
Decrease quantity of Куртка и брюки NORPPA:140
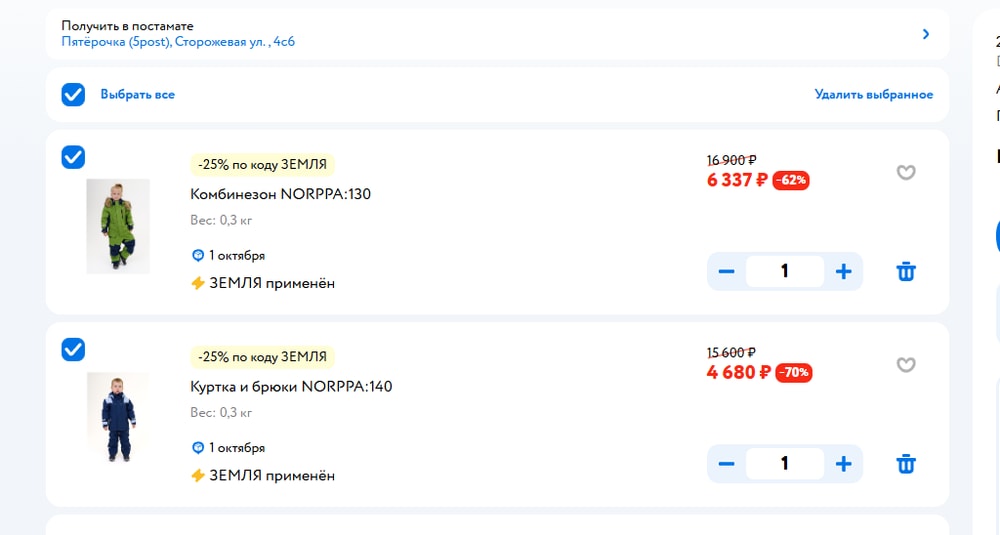coord(727,464)
